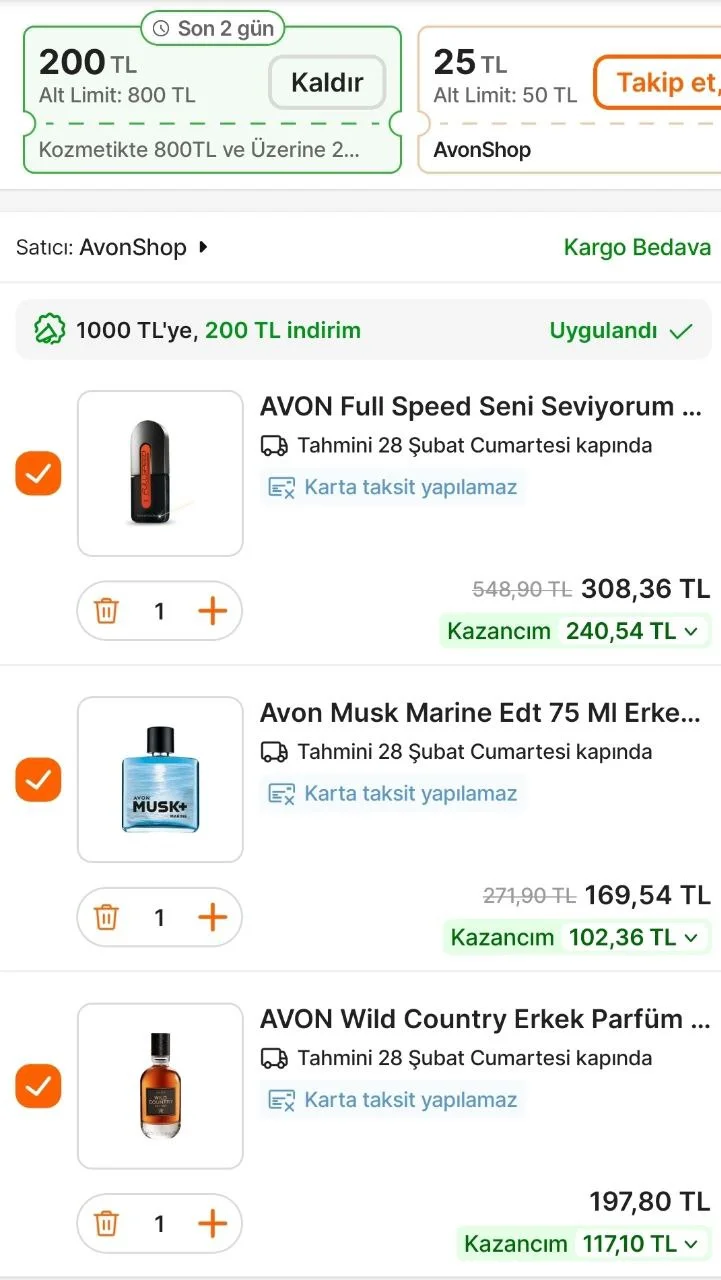Delete the AVON Full Speed item with trash icon
This screenshot has width=721, height=1280.
(x=106, y=611)
